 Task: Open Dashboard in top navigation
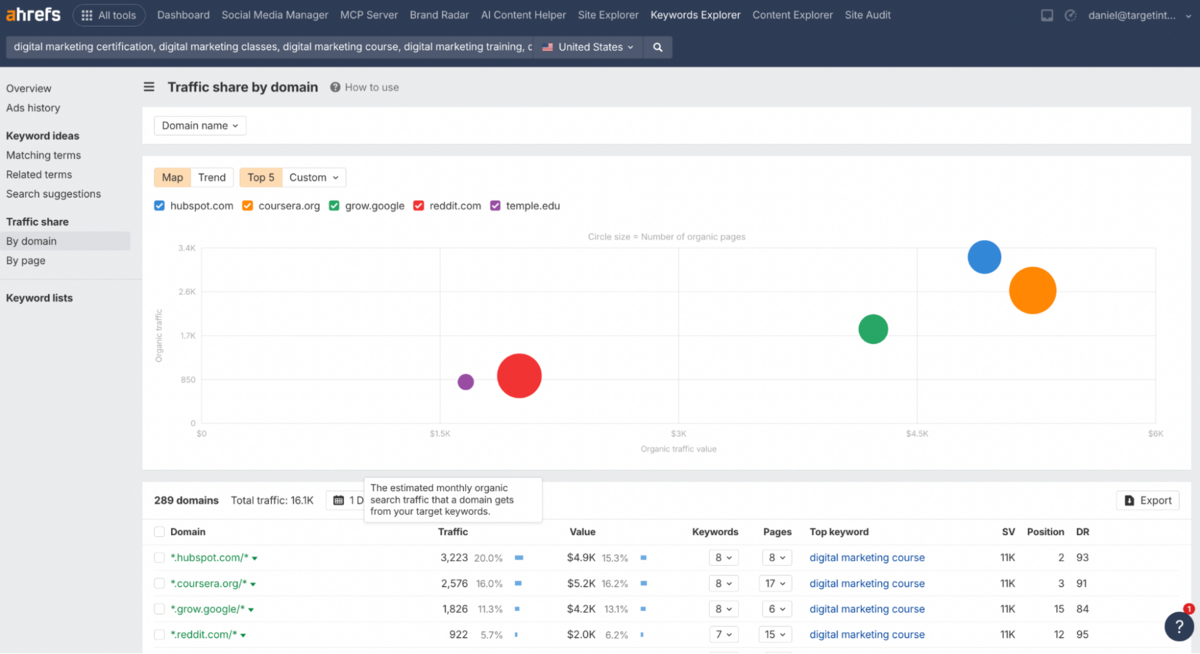point(183,15)
